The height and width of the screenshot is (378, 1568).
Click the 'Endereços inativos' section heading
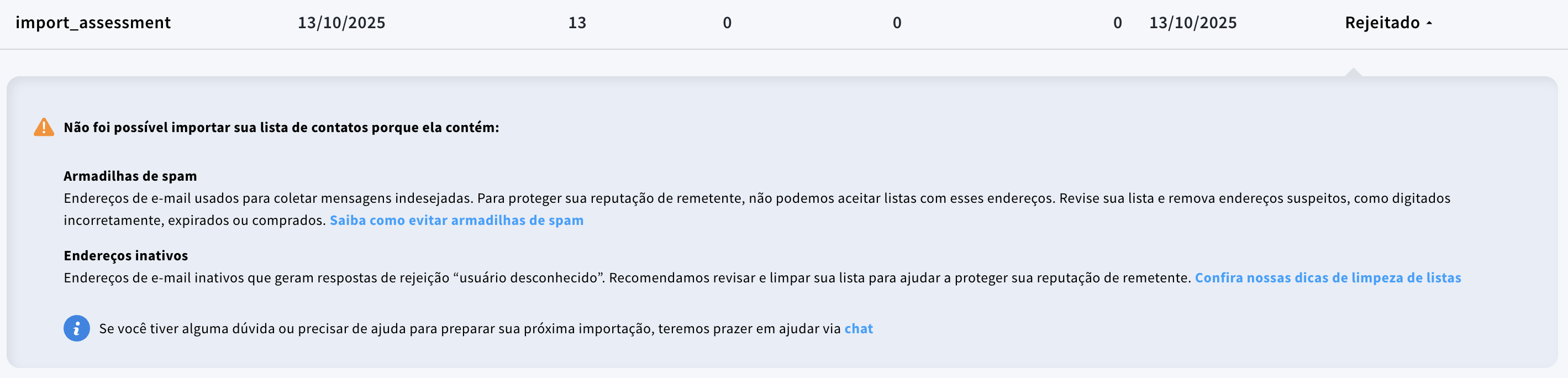(x=124, y=255)
